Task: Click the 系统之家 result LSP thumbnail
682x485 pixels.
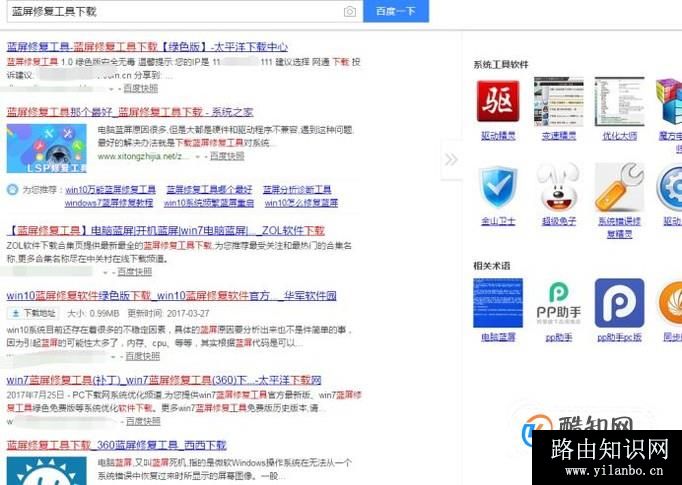Action: [x=47, y=148]
